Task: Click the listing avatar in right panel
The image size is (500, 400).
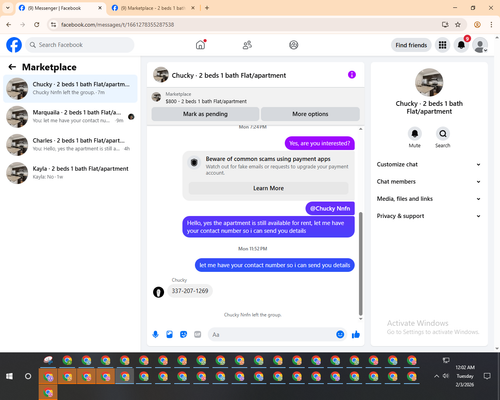Action: (x=429, y=82)
